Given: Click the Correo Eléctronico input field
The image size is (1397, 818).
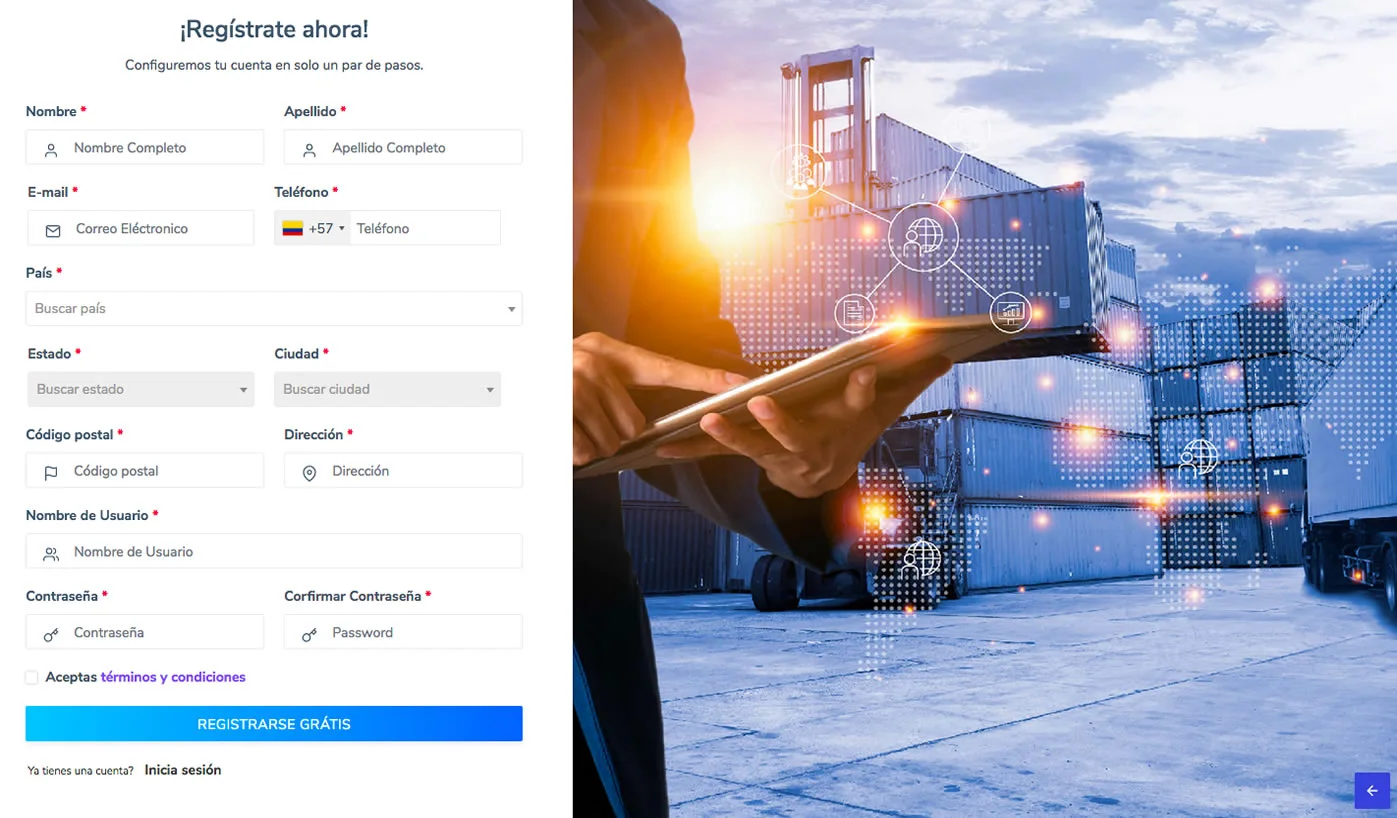Looking at the screenshot, I should (x=141, y=228).
